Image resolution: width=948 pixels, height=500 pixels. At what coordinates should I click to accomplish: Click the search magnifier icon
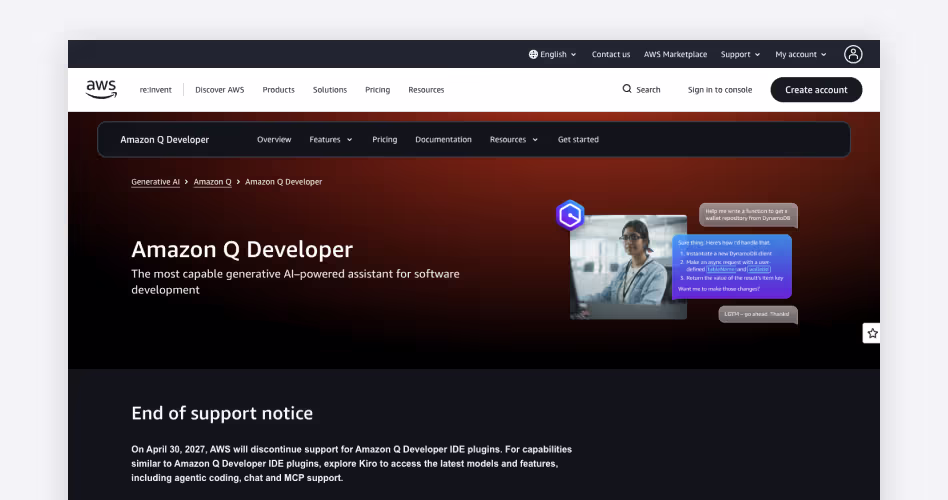pos(627,89)
